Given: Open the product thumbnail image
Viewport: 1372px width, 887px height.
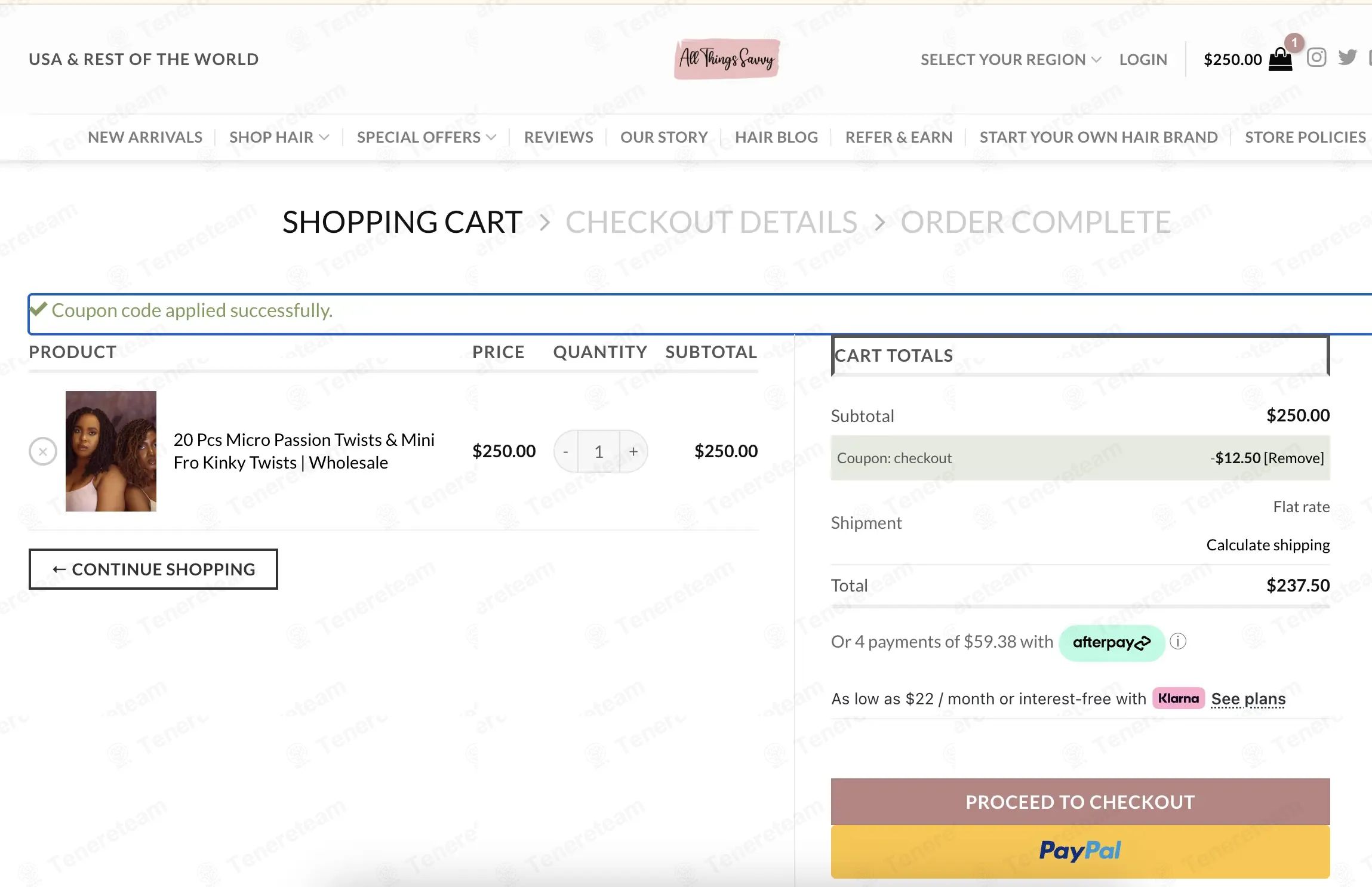Looking at the screenshot, I should point(111,451).
